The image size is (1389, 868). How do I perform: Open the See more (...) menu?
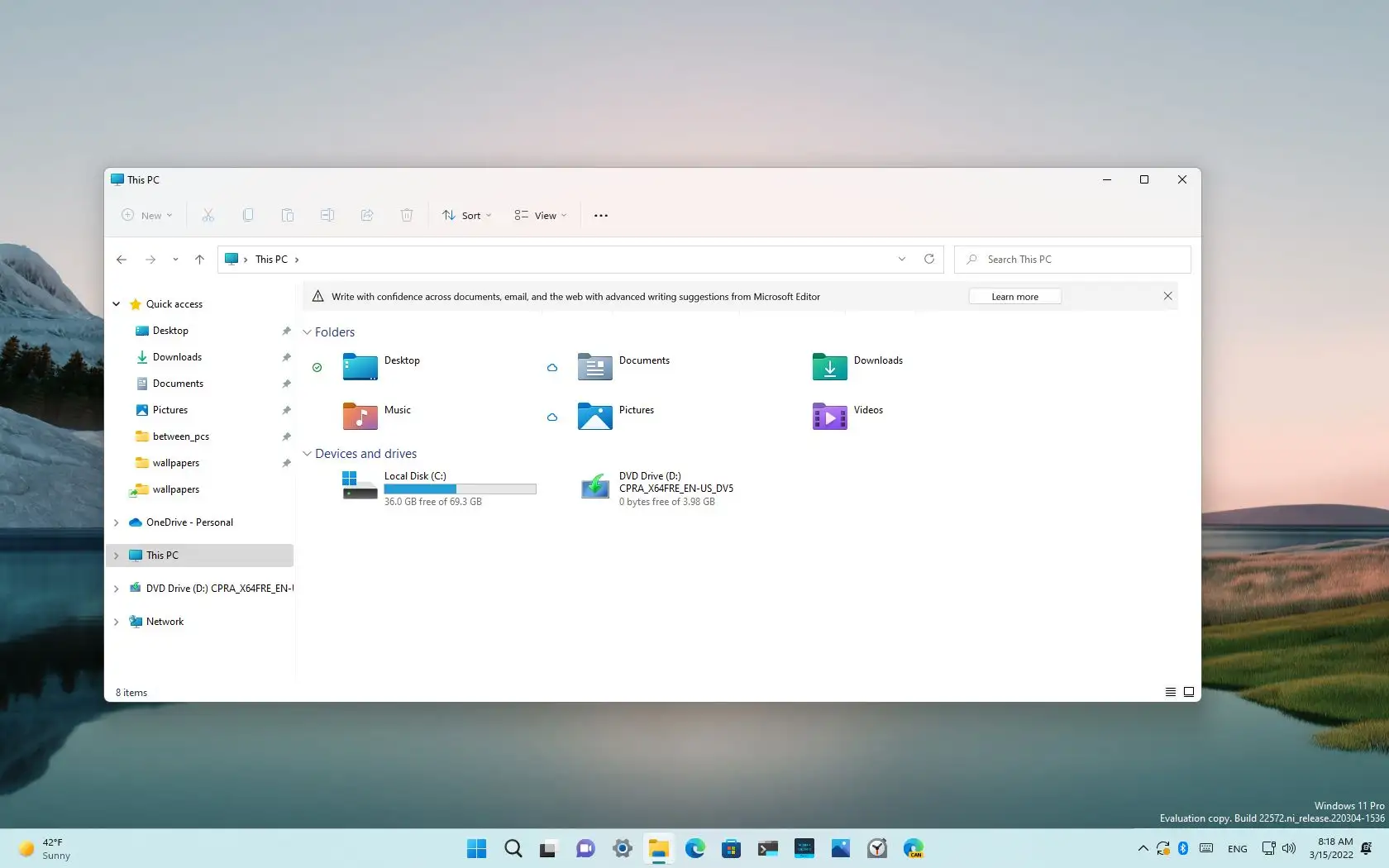coord(600,215)
